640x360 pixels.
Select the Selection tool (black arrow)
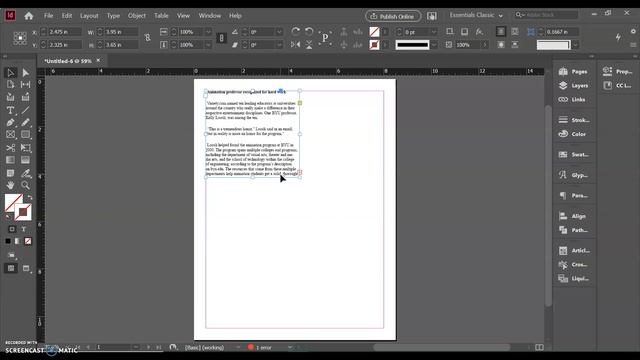(x=11, y=73)
